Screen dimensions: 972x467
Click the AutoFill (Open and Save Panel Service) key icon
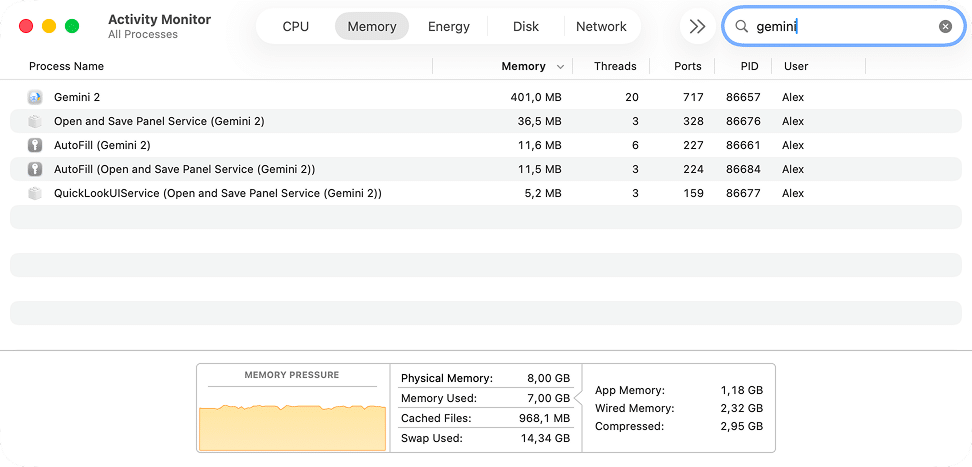35,169
